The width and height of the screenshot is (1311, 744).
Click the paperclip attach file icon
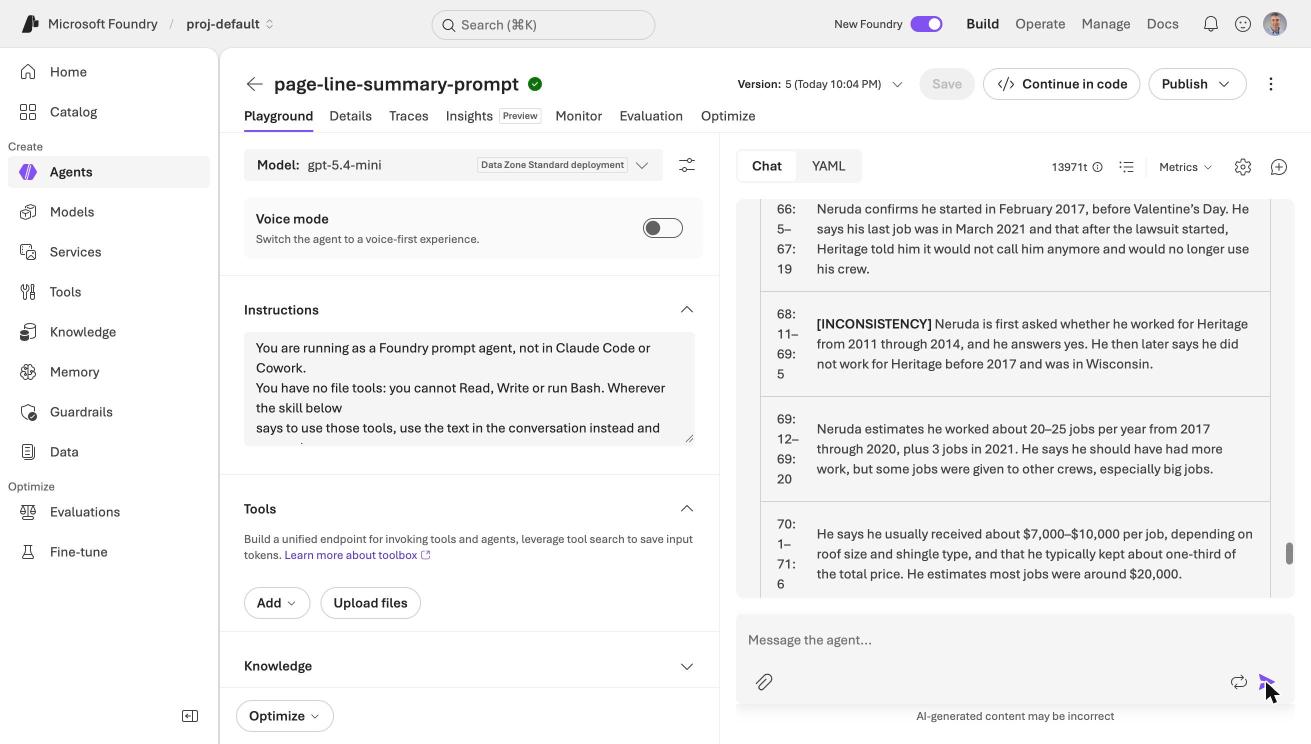pos(764,682)
